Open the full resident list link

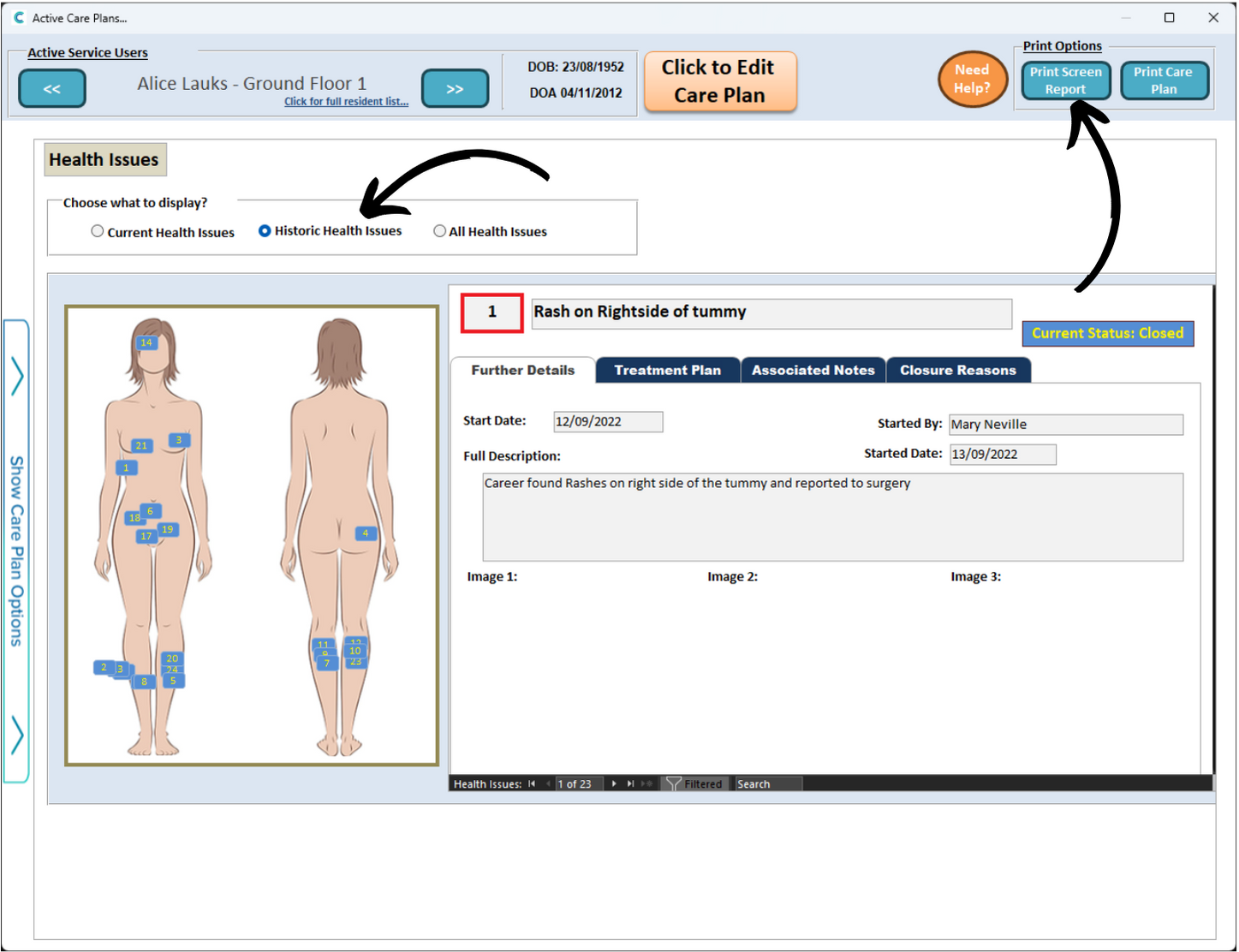(x=346, y=102)
